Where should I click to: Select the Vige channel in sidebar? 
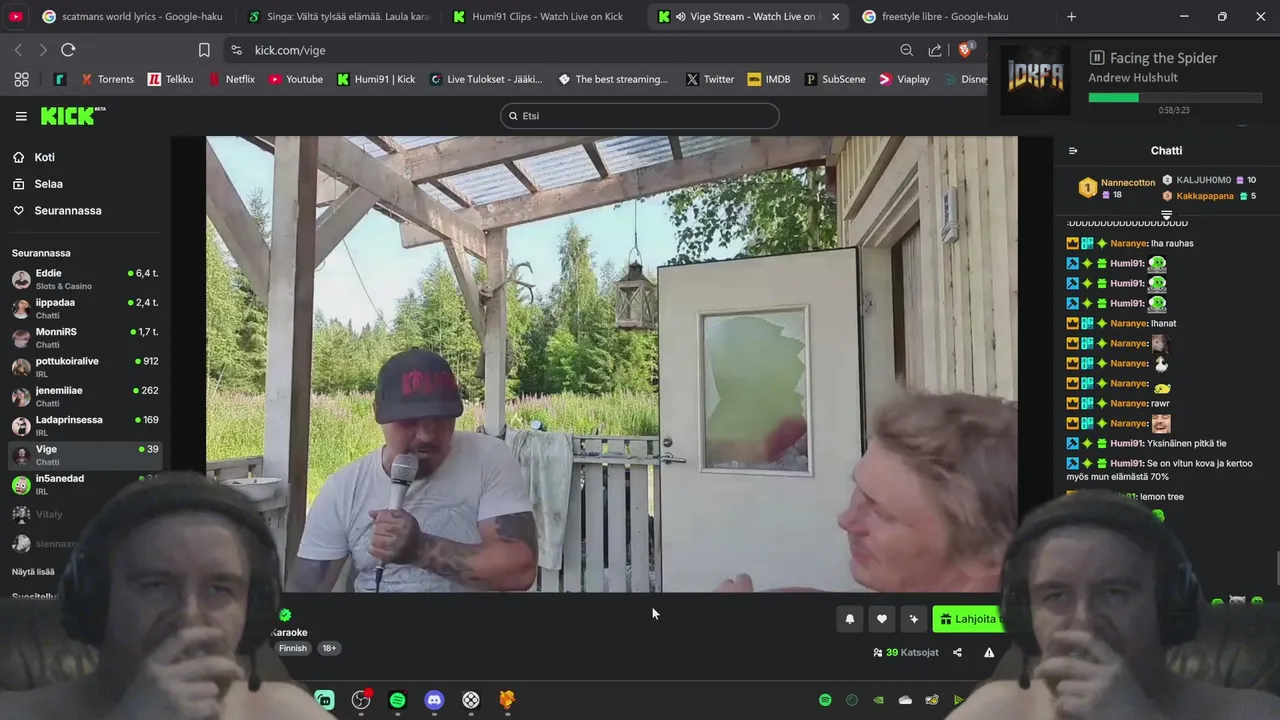[x=85, y=455]
